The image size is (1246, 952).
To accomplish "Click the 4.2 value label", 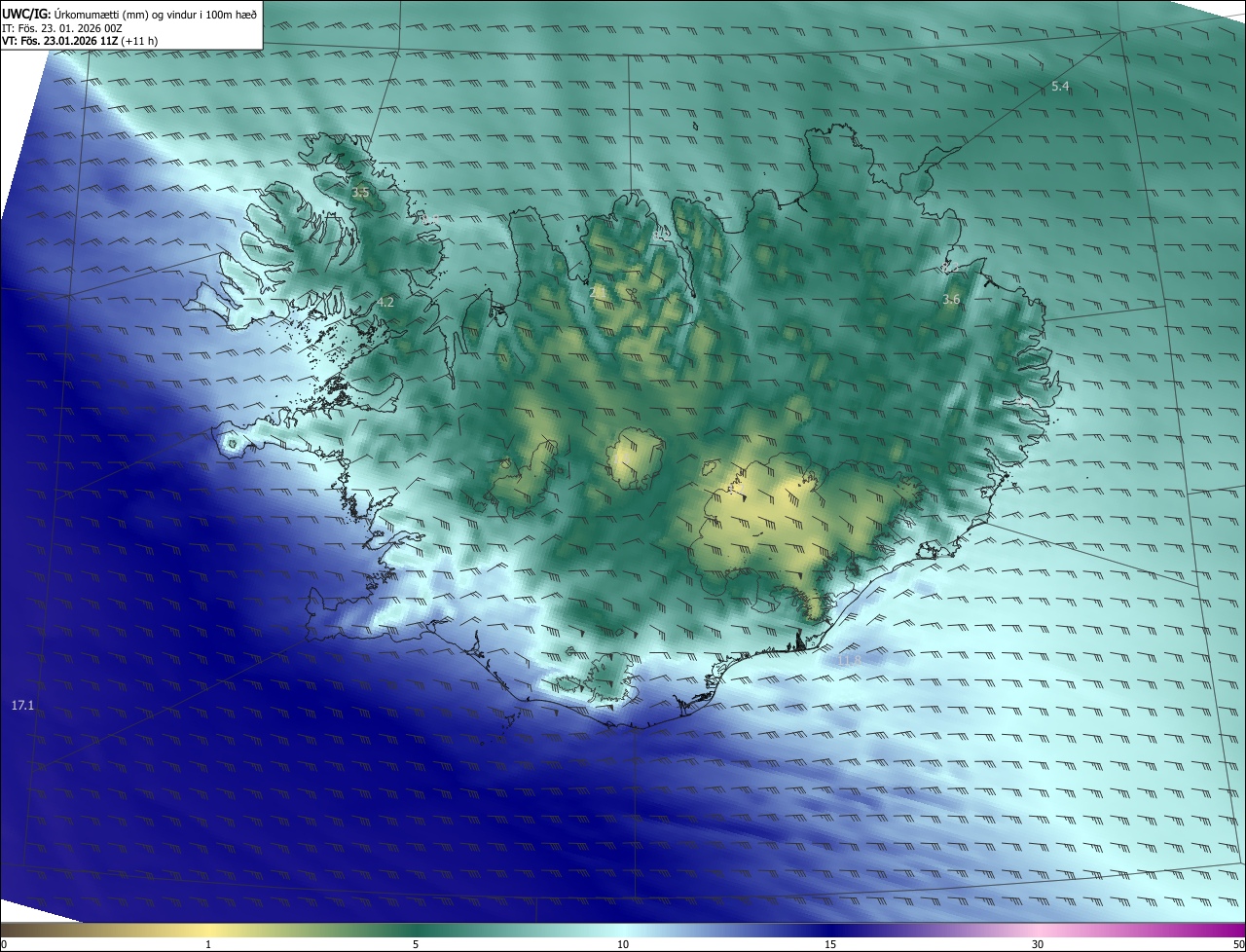I will tap(385, 303).
